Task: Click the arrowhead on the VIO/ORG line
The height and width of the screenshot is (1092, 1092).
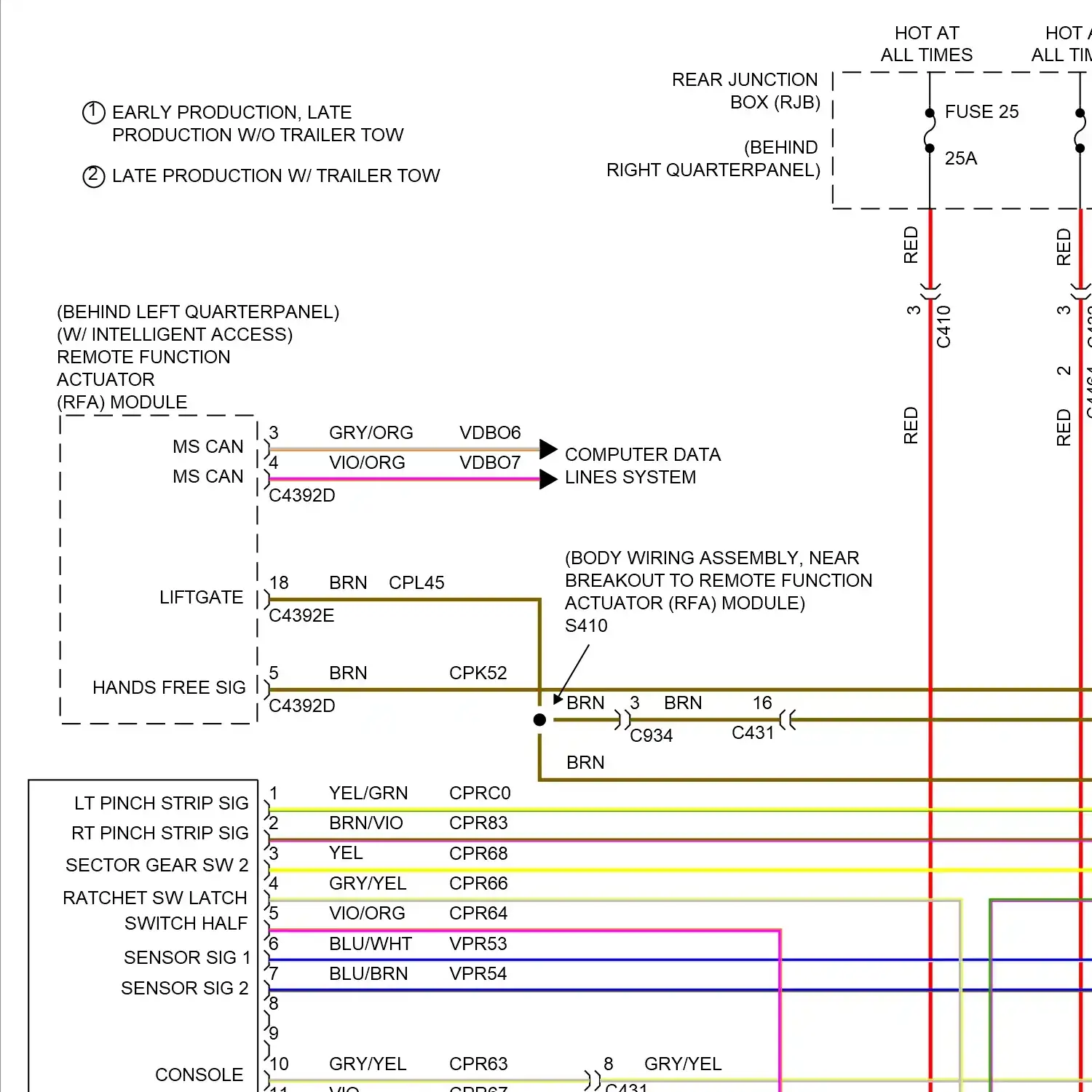Action: tap(548, 479)
